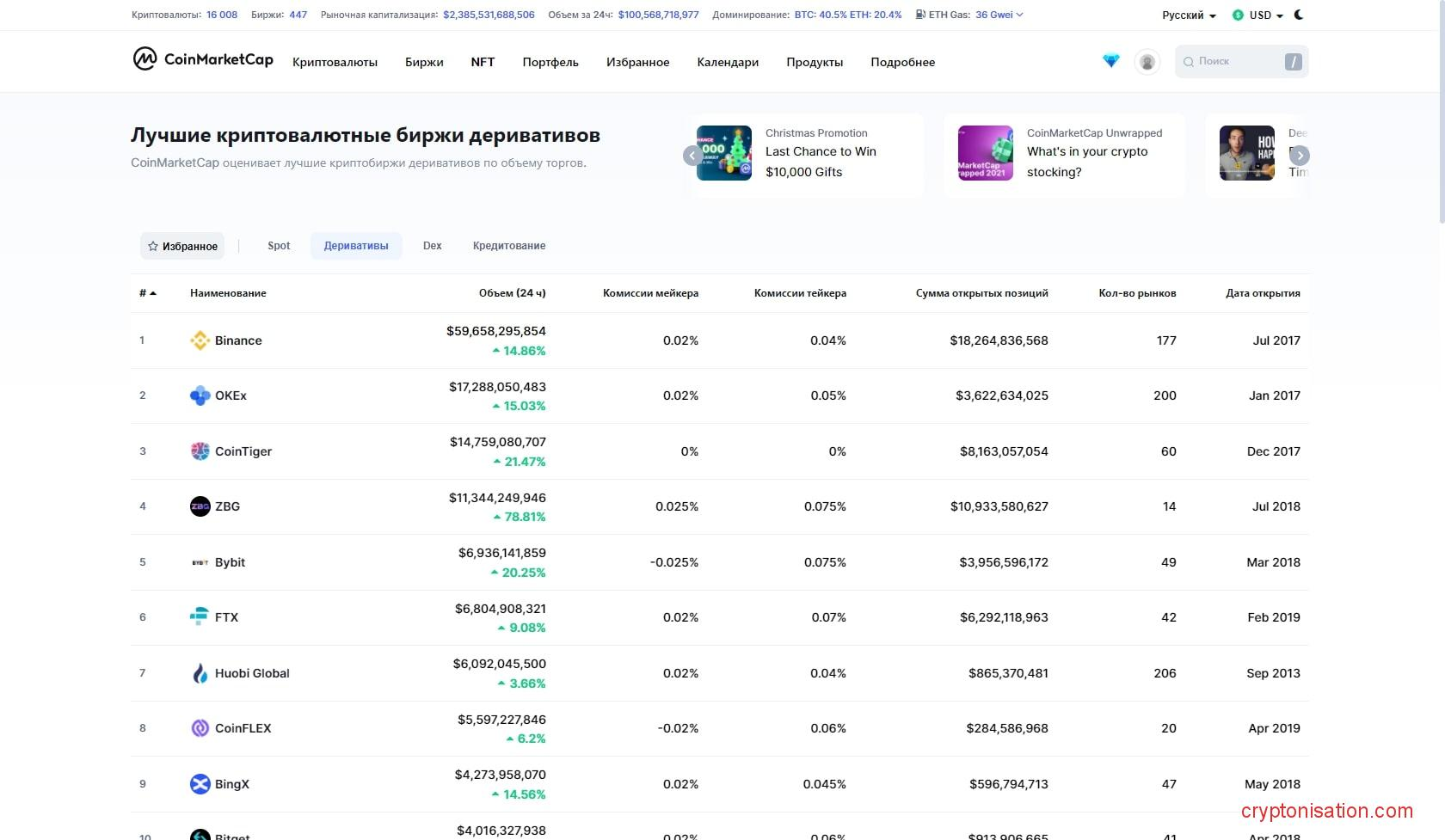Switch to the Spot tab

coord(279,246)
